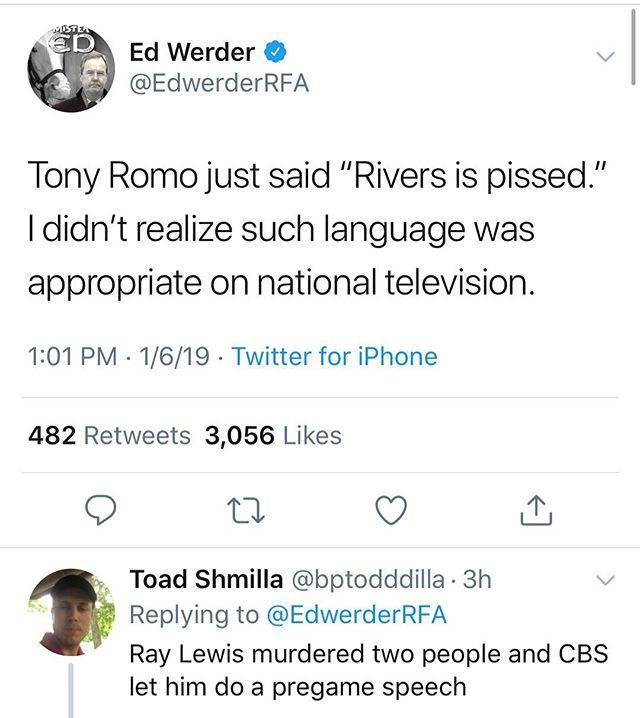Image resolution: width=640 pixels, height=718 pixels.
Task: Open @EdwerderRFA link in reply line
Action: point(356,615)
